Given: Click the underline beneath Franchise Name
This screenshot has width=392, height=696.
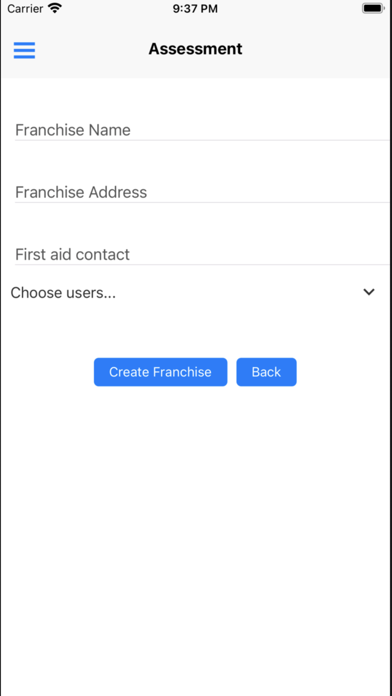Looking at the screenshot, I should tap(202, 140).
